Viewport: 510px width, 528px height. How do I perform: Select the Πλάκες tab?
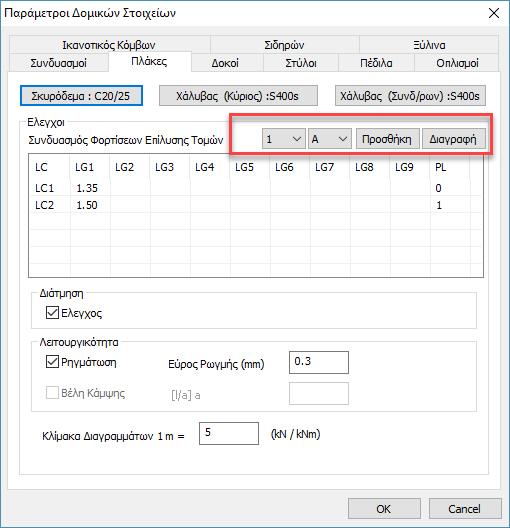[149, 62]
